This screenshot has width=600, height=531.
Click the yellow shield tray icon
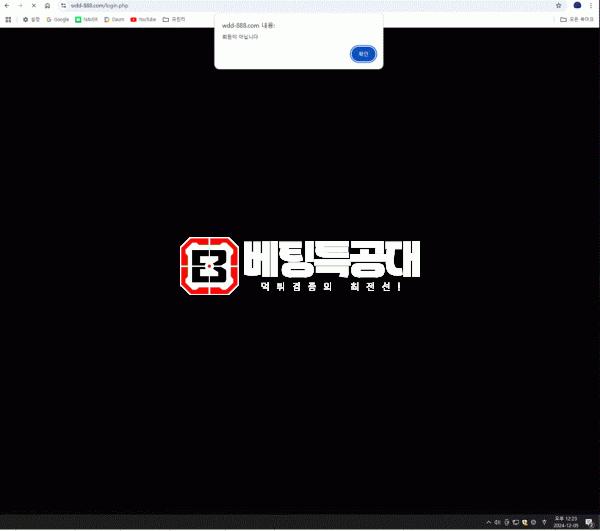pos(525,522)
